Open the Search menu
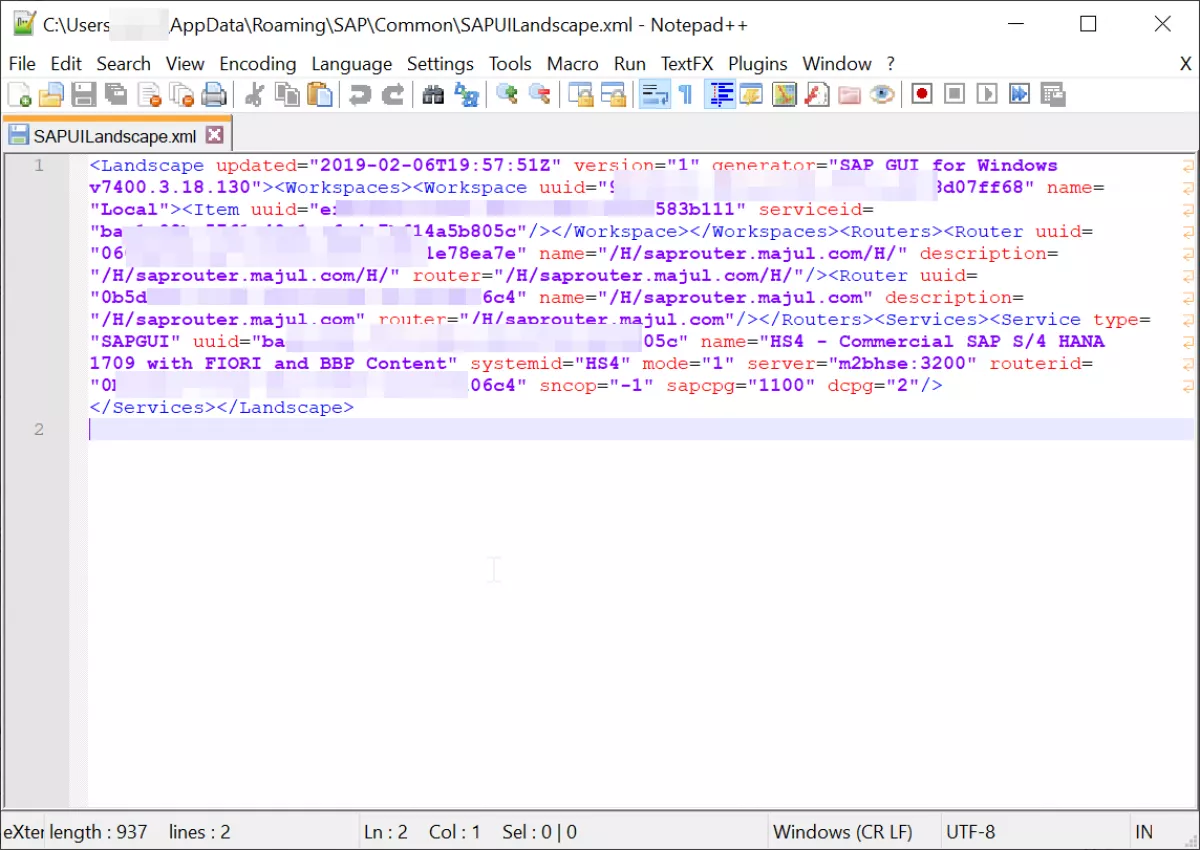The image size is (1200, 850). click(x=123, y=64)
